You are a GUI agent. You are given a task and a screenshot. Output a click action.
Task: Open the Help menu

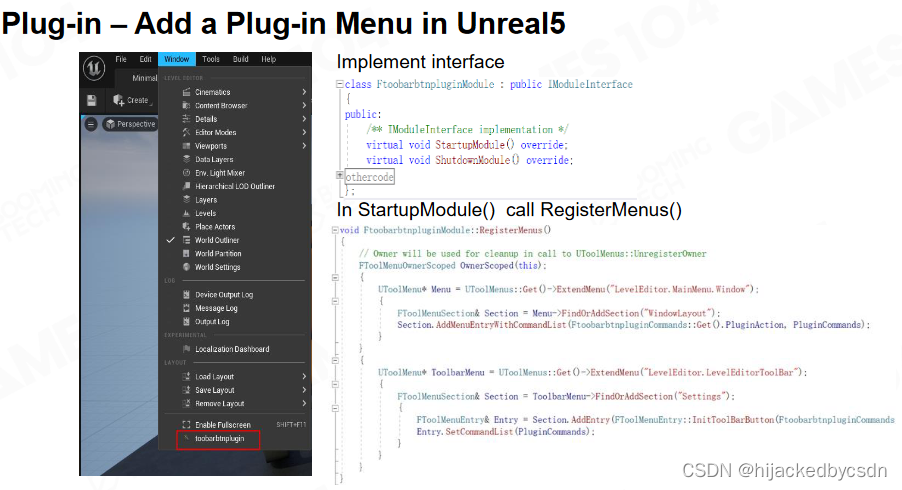pyautogui.click(x=269, y=59)
